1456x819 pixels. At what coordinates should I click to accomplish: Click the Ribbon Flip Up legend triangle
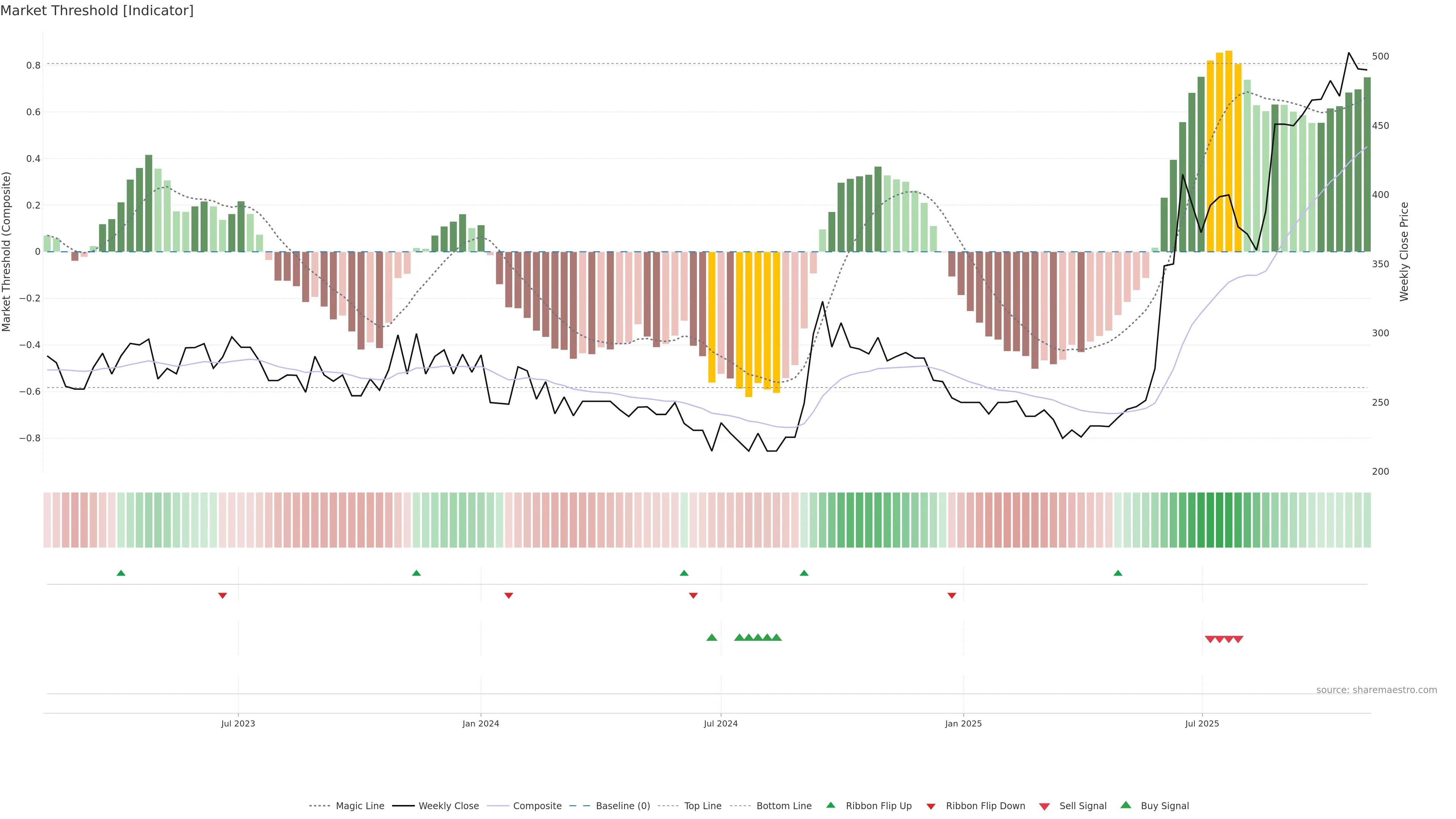point(831,805)
